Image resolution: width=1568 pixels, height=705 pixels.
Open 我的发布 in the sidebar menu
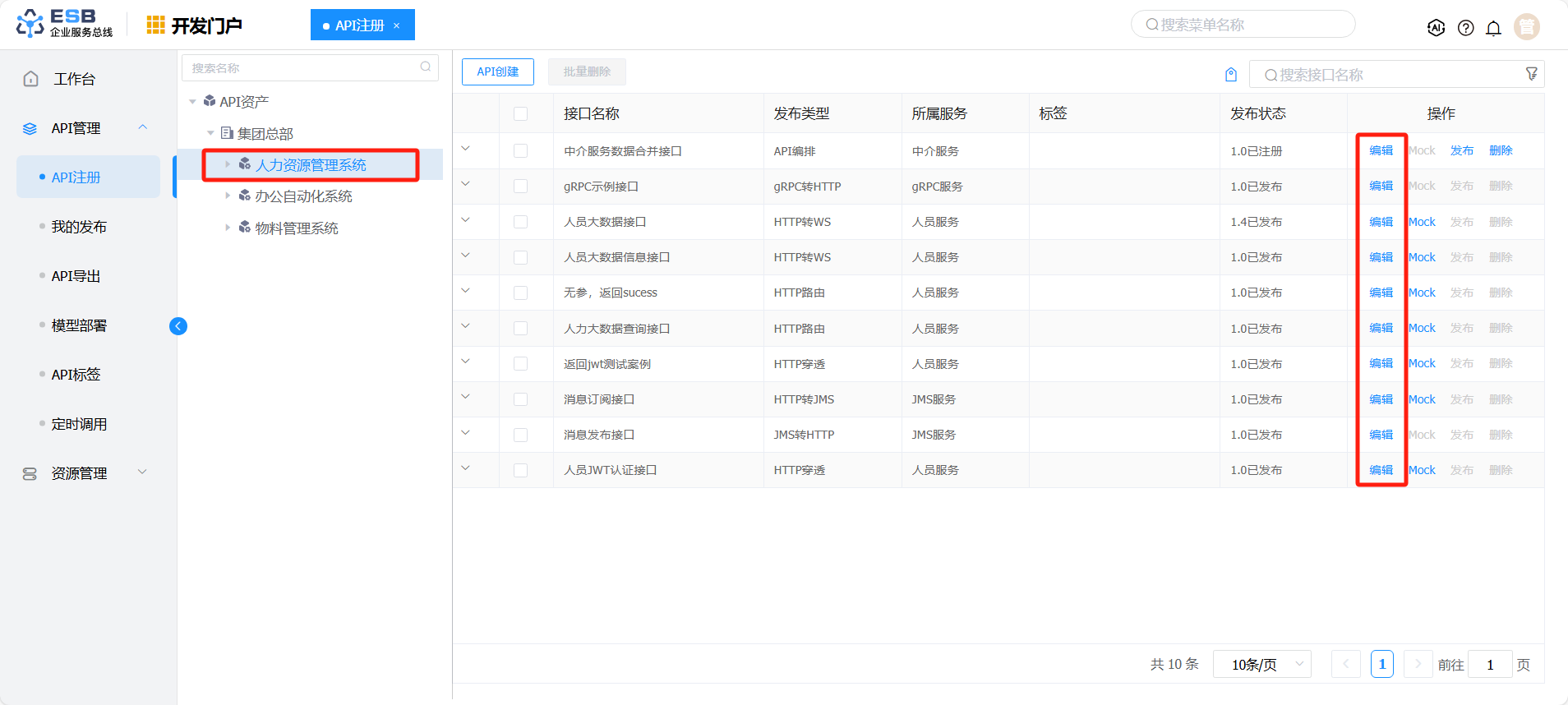[79, 227]
